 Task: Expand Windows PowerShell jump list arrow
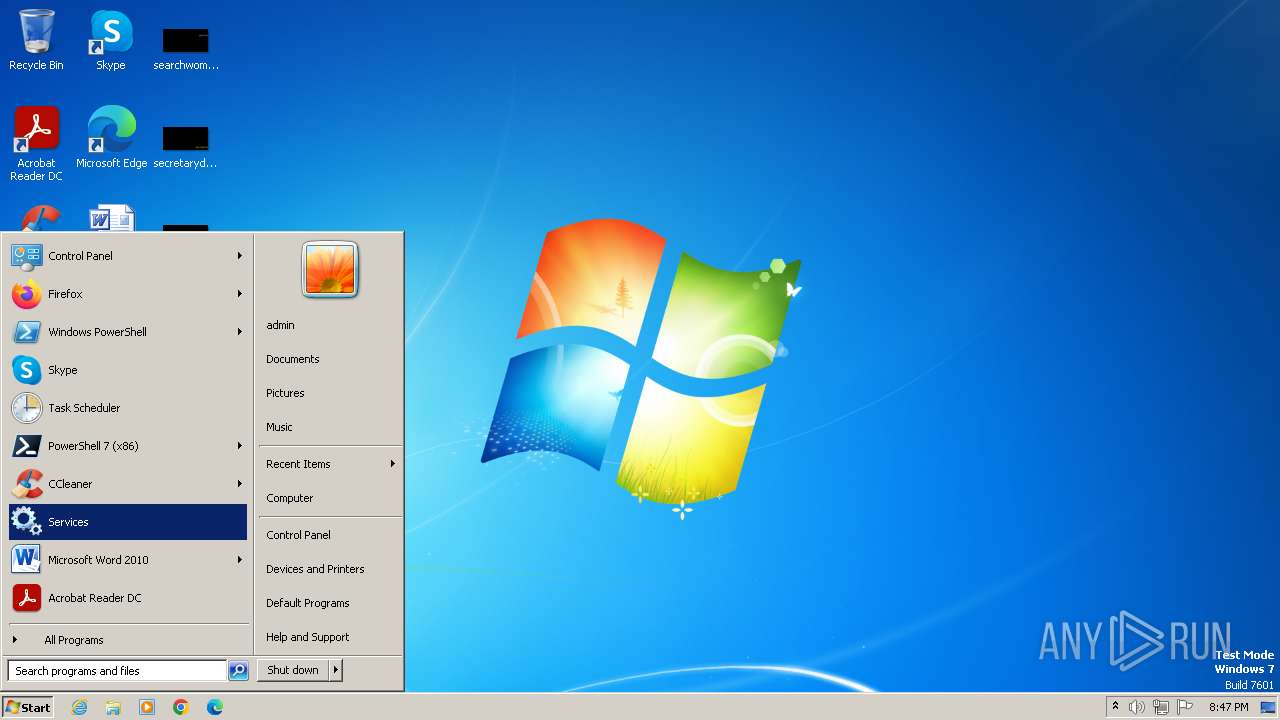tap(240, 332)
